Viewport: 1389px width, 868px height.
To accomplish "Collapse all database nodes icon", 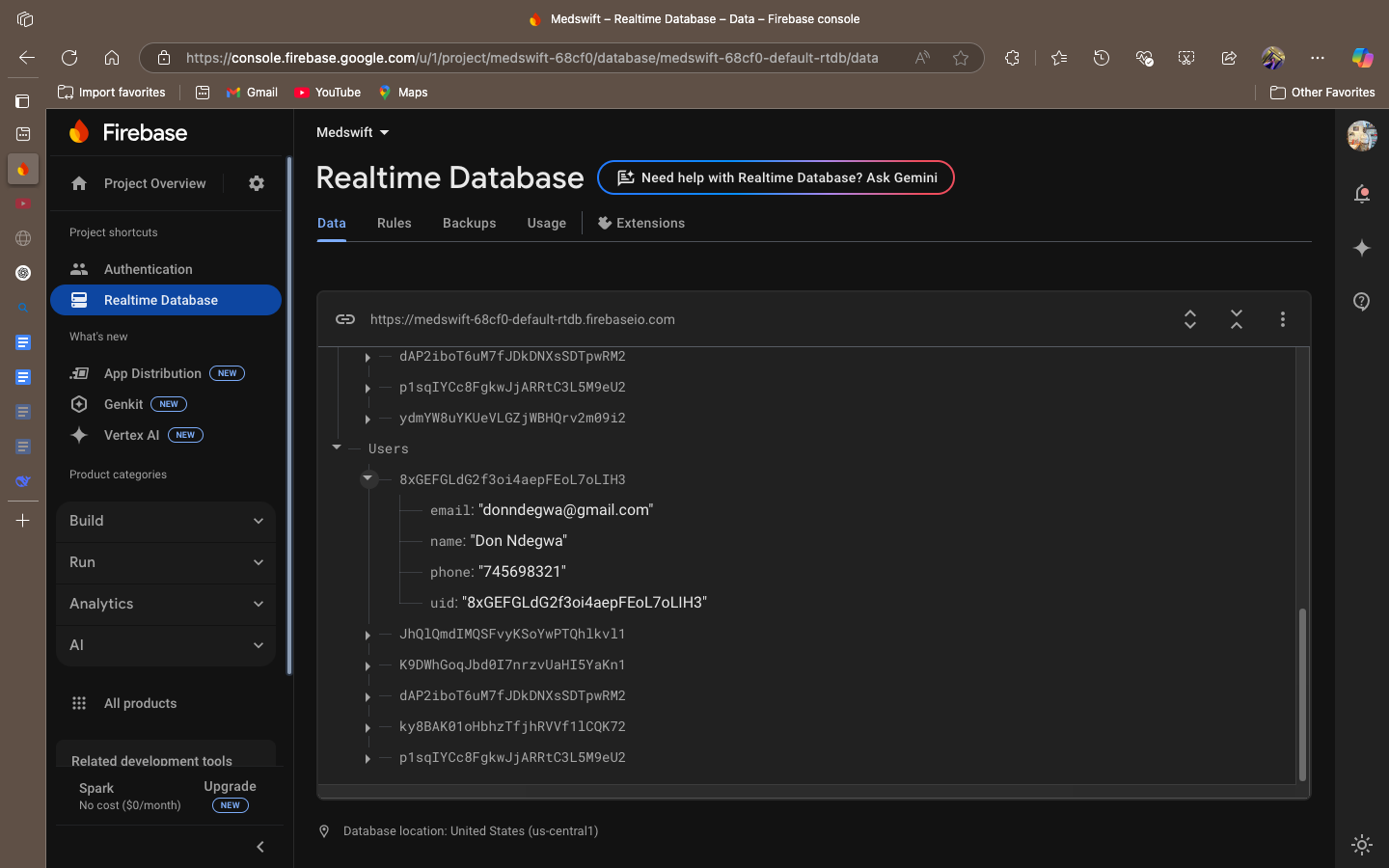I will (1237, 319).
